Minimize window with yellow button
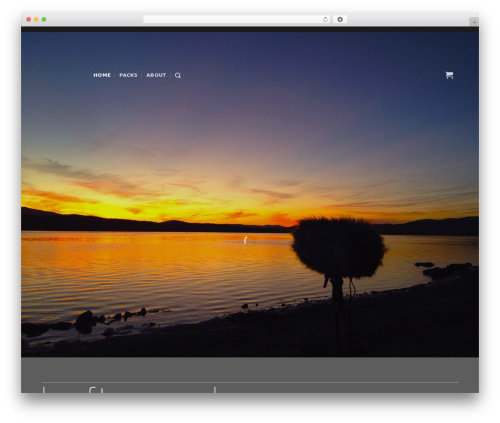 pos(36,19)
